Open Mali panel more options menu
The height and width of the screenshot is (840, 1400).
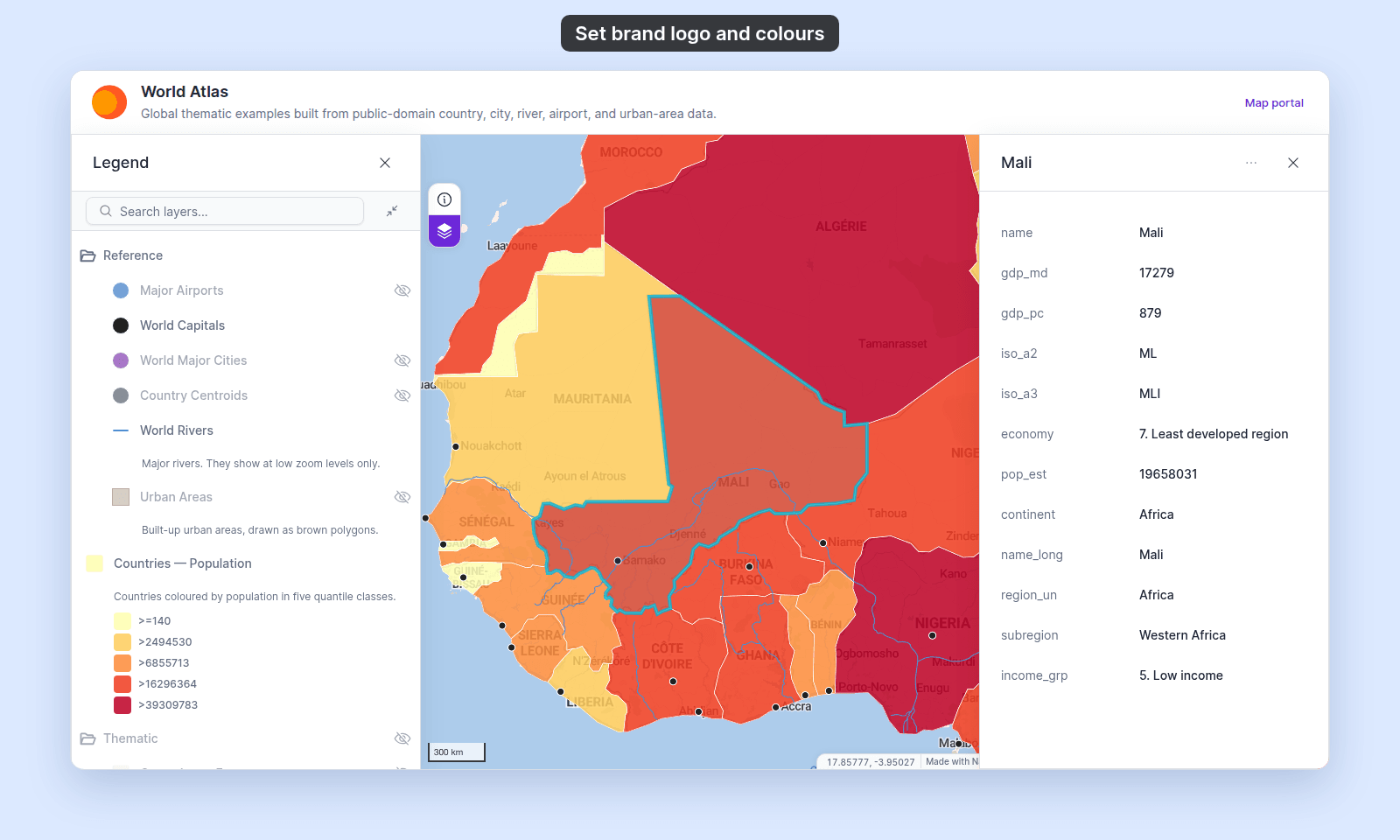[x=1251, y=163]
